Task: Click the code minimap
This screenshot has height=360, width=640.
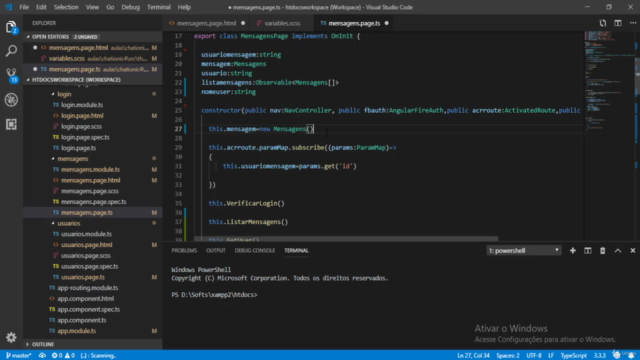Action: (608, 82)
